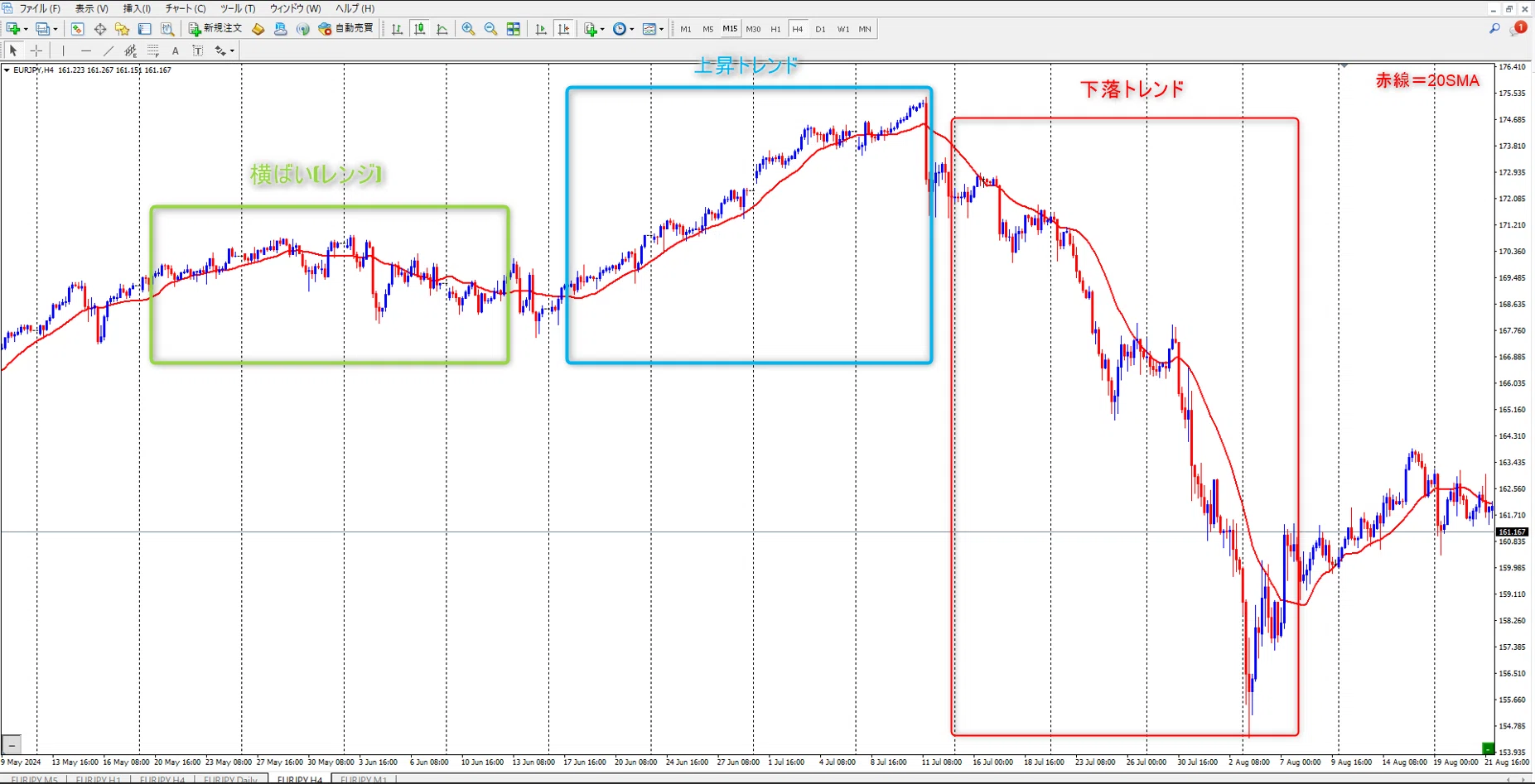This screenshot has width=1535, height=784.
Task: Click the 新規注文 new order button
Action: click(x=215, y=29)
